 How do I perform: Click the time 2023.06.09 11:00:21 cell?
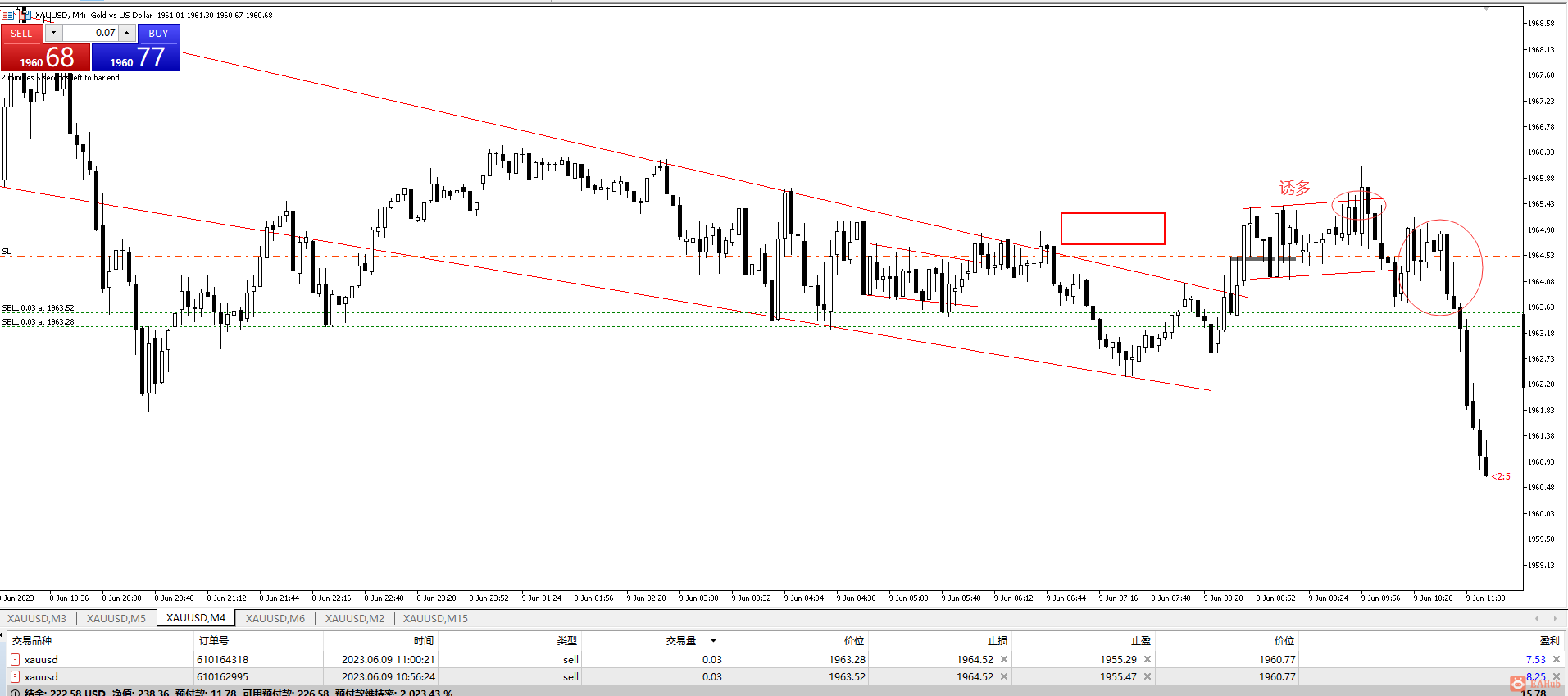[389, 659]
